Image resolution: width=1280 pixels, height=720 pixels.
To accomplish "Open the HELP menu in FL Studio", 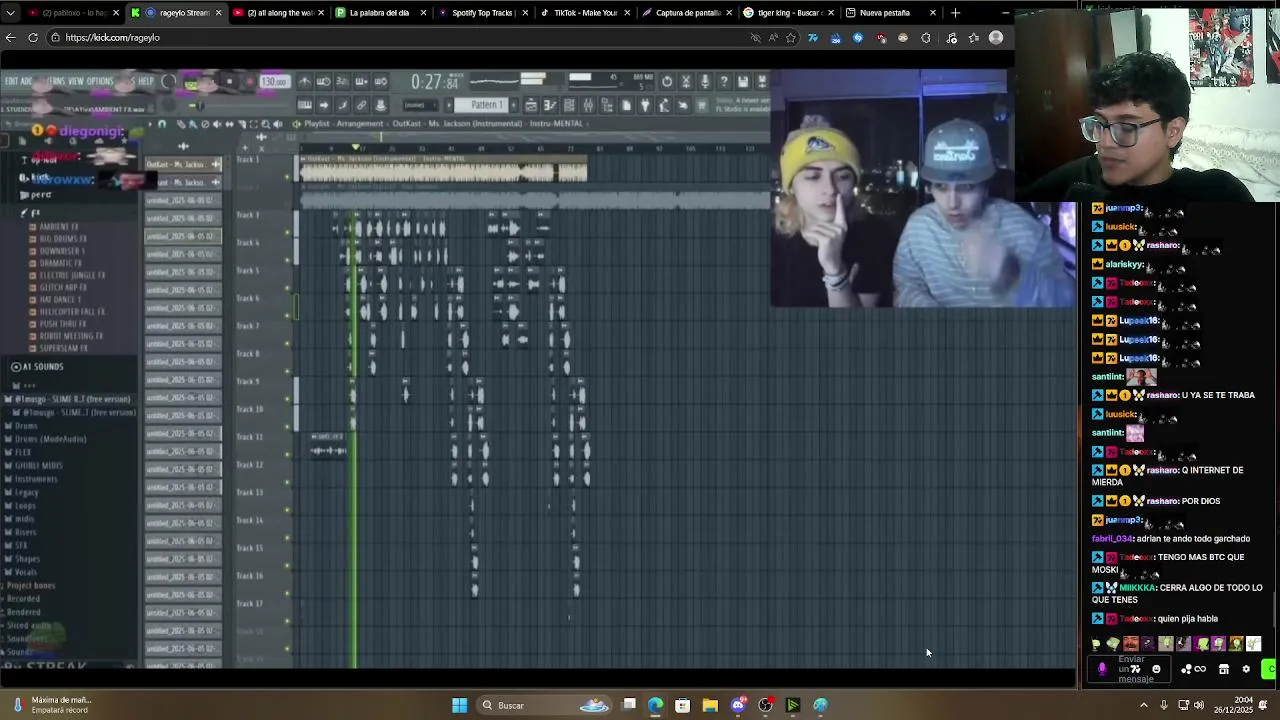I will pyautogui.click(x=146, y=81).
